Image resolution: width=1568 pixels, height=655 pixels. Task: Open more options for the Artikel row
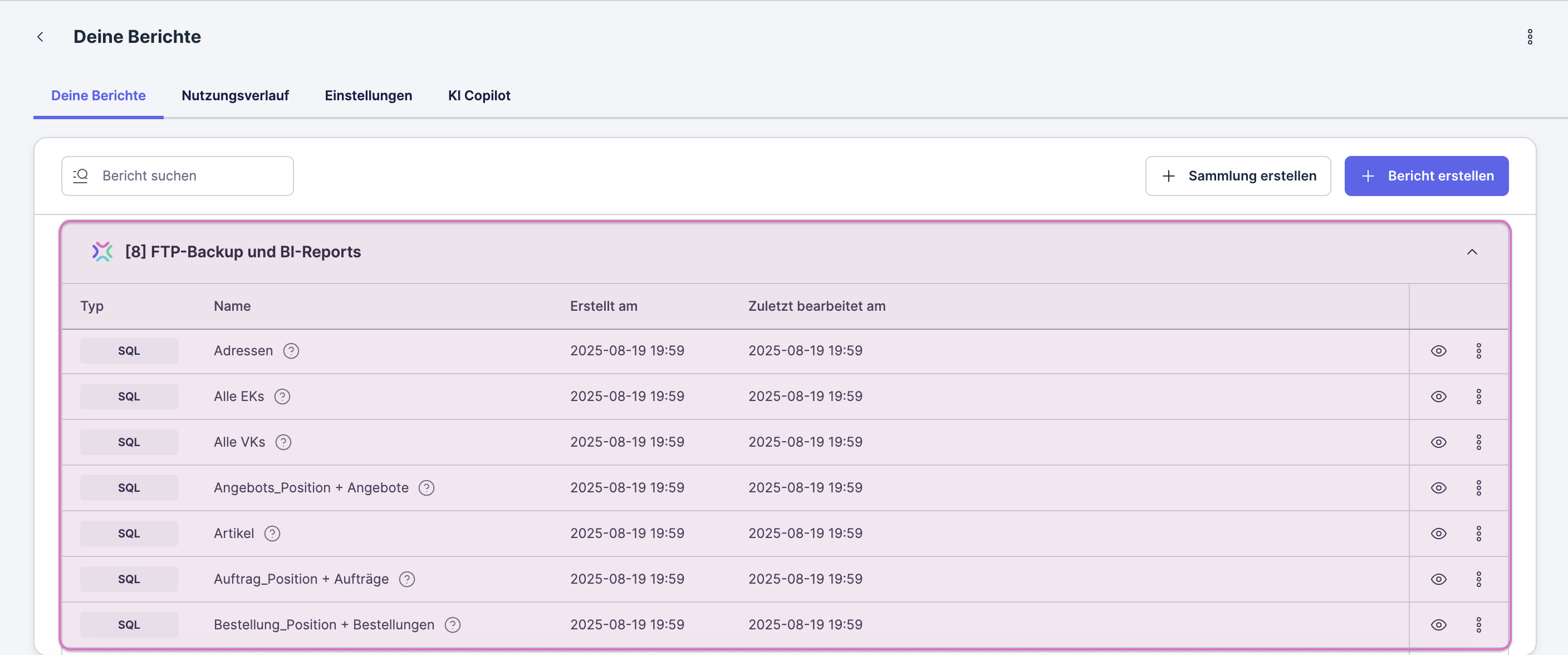pyautogui.click(x=1478, y=533)
